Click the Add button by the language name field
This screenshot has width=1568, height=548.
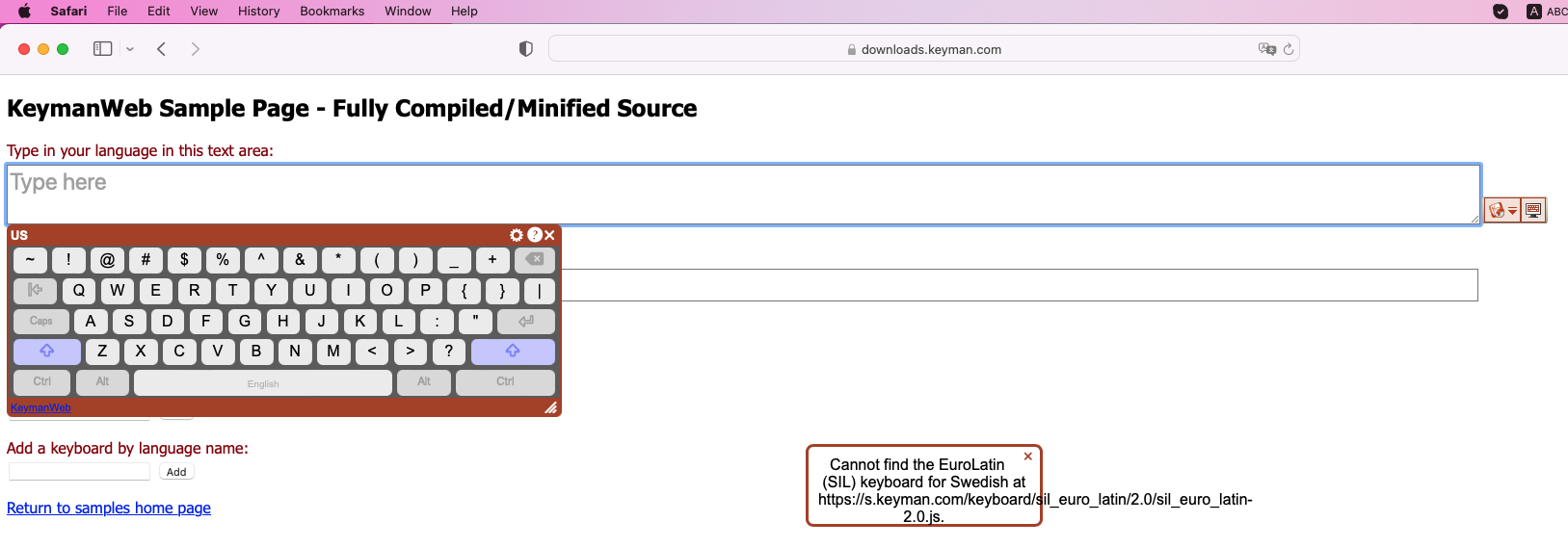[176, 472]
